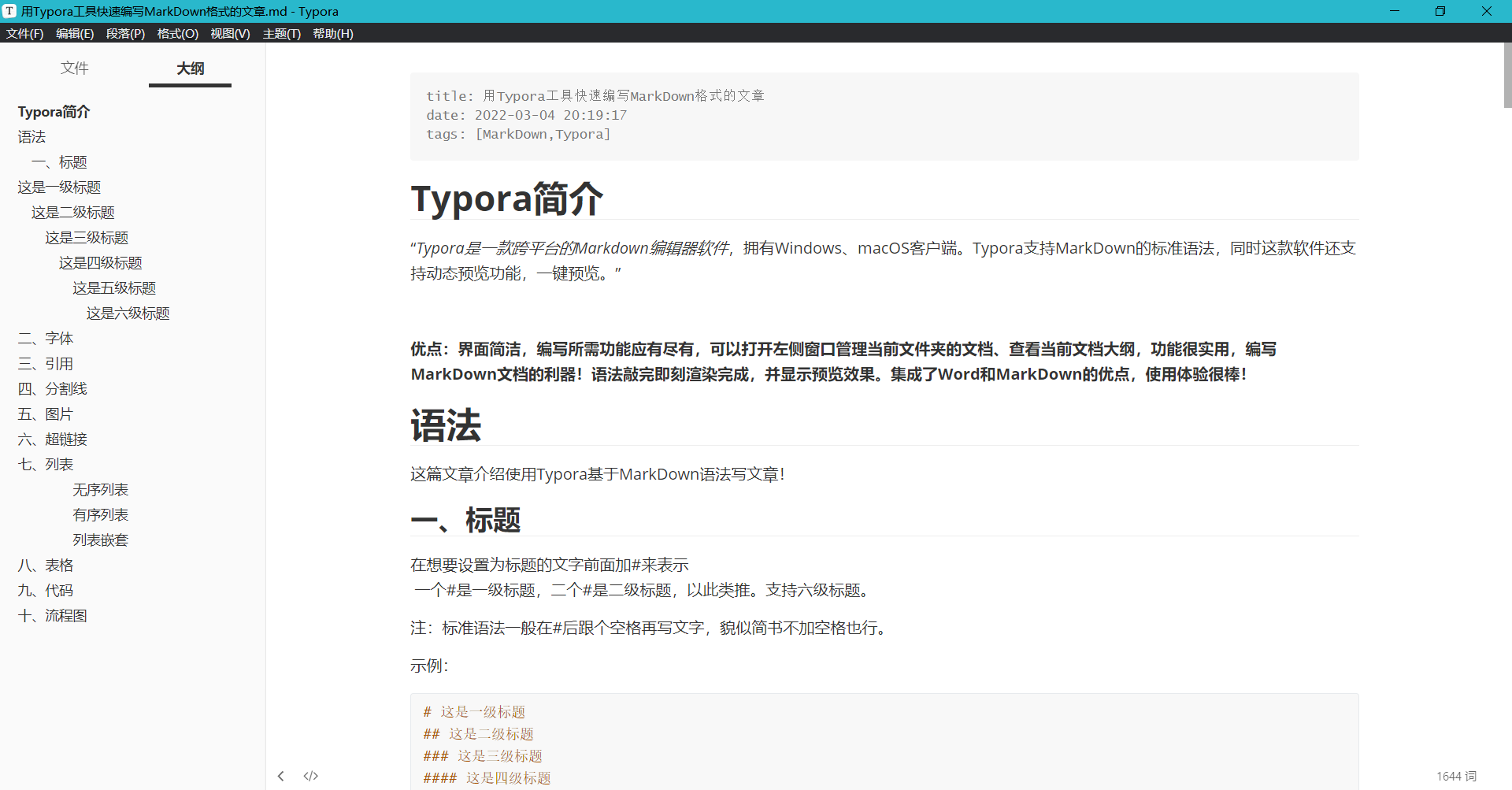
Task: Place cursor in the bold 优点 paragraph
Action: coord(843,362)
